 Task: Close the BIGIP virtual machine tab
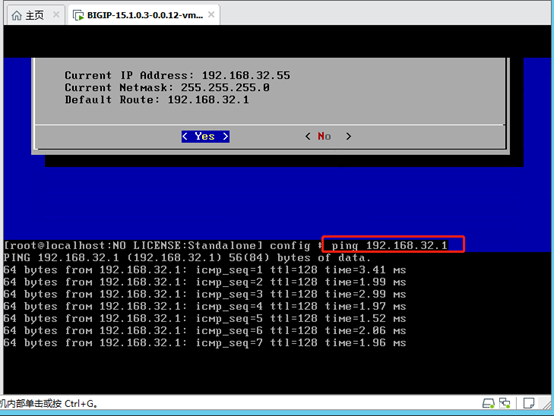tap(211, 15)
